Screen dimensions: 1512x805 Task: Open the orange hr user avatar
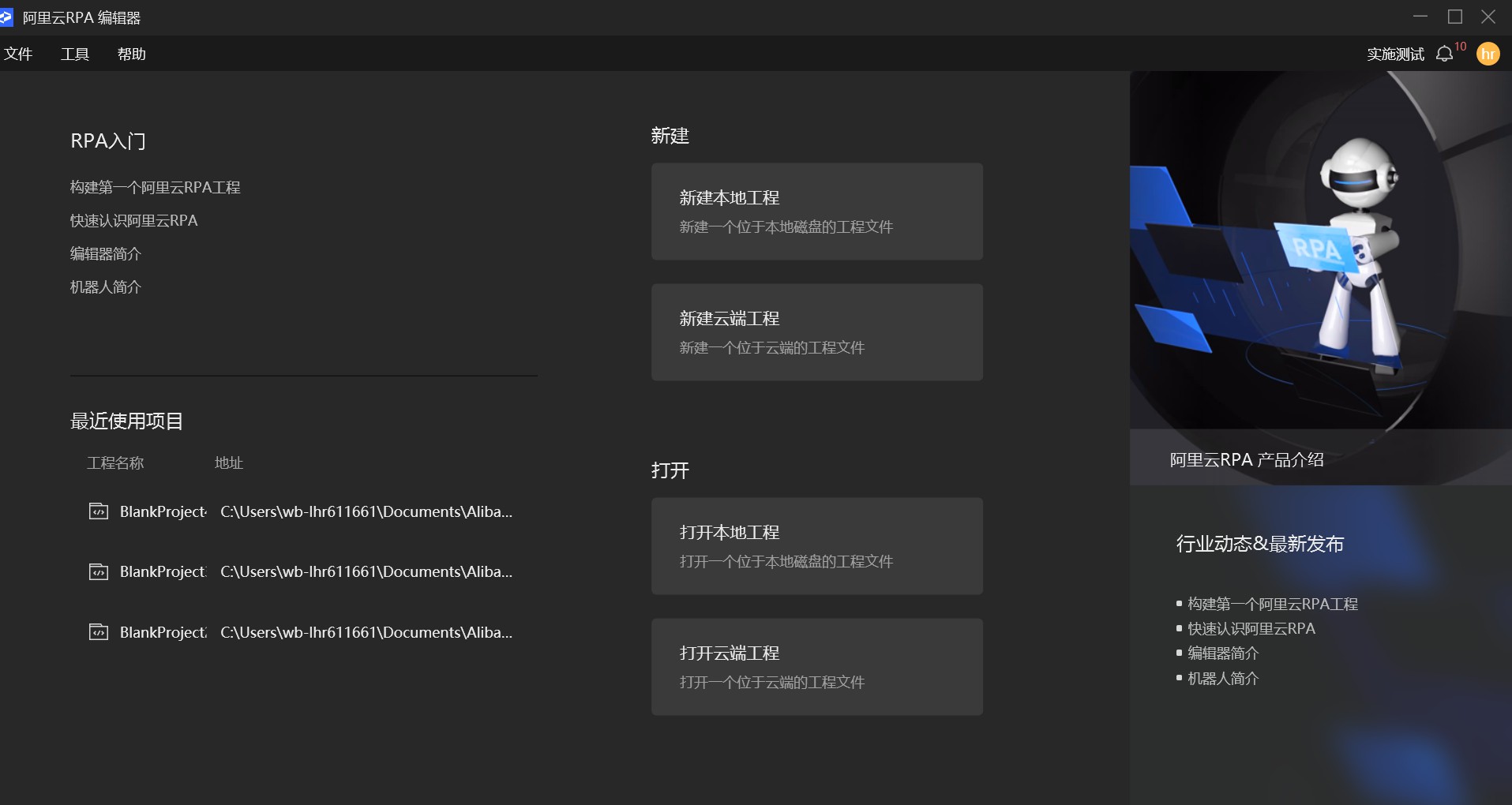click(1488, 54)
